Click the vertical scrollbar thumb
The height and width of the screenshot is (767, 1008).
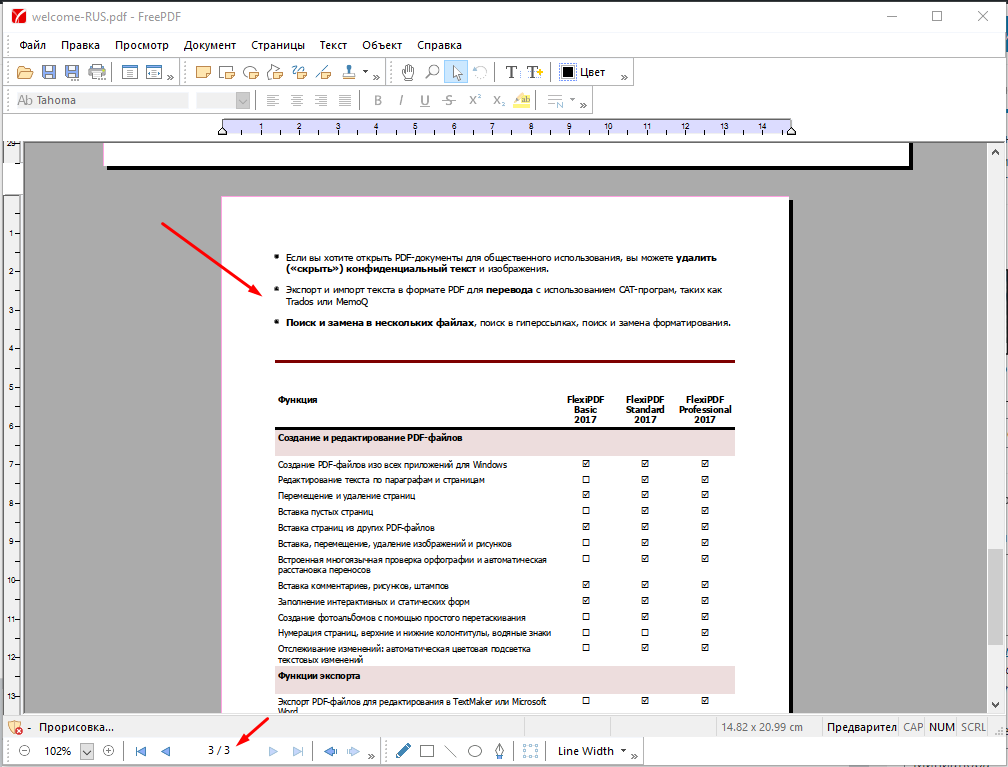point(995,595)
